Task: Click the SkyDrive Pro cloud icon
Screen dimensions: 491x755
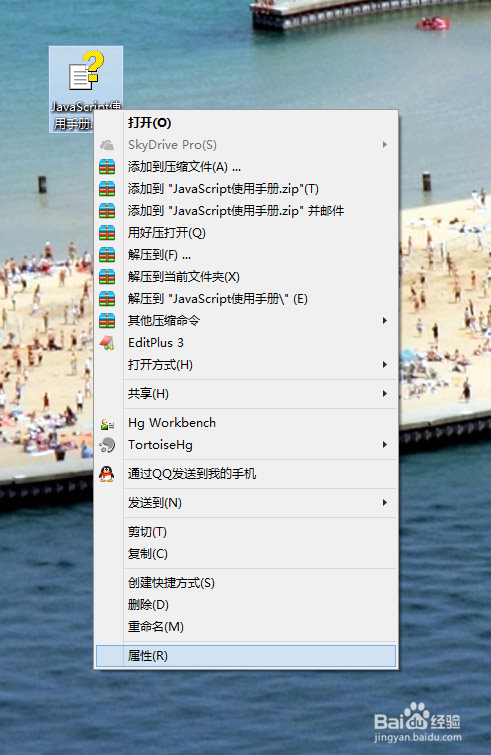Action: pyautogui.click(x=107, y=145)
